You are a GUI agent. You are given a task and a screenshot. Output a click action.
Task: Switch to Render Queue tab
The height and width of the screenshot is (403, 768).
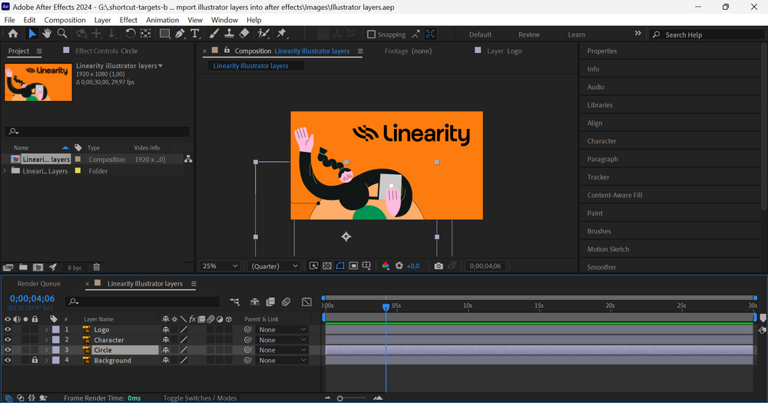pyautogui.click(x=39, y=284)
